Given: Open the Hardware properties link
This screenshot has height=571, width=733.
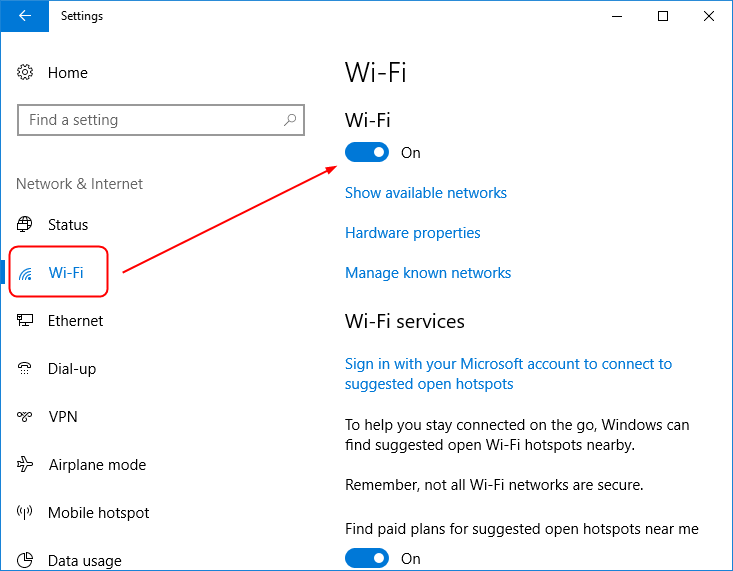Looking at the screenshot, I should (x=413, y=233).
